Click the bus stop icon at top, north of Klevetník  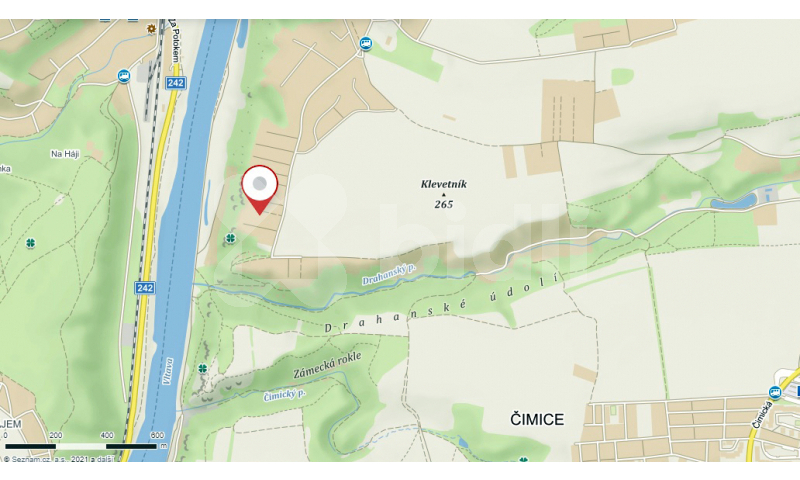(365, 43)
